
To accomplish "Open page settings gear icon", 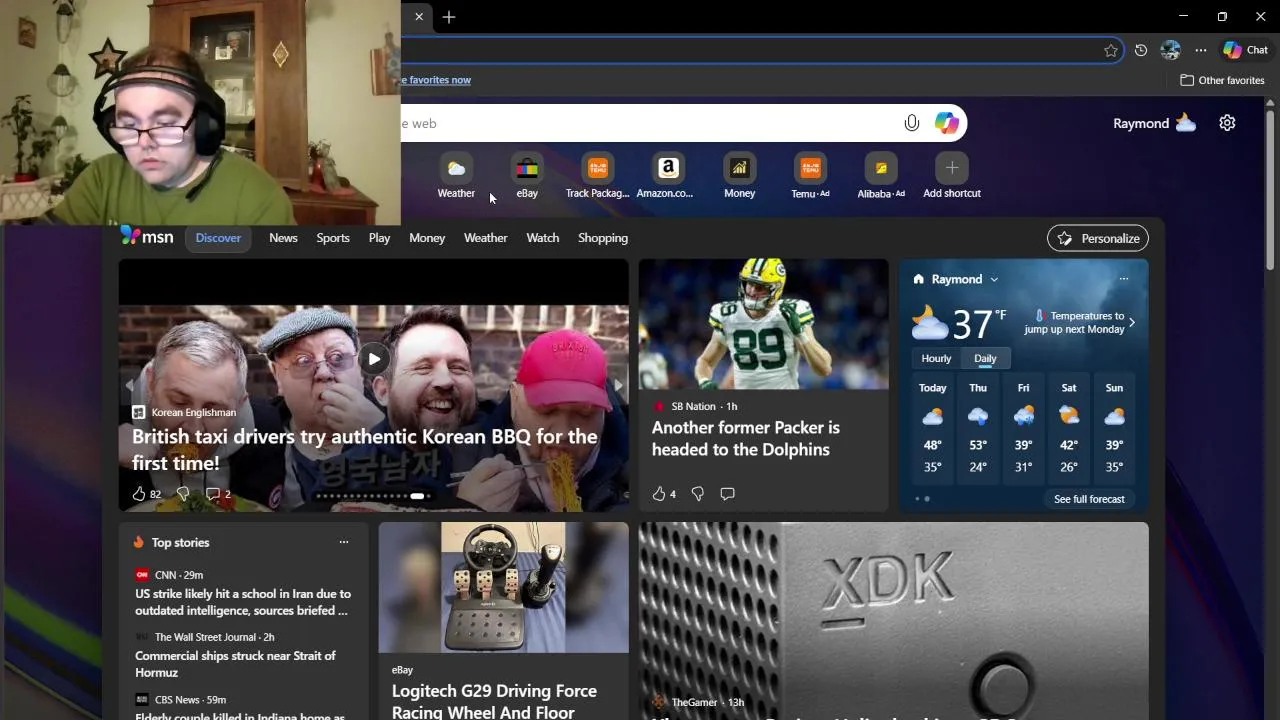I will click(x=1227, y=123).
